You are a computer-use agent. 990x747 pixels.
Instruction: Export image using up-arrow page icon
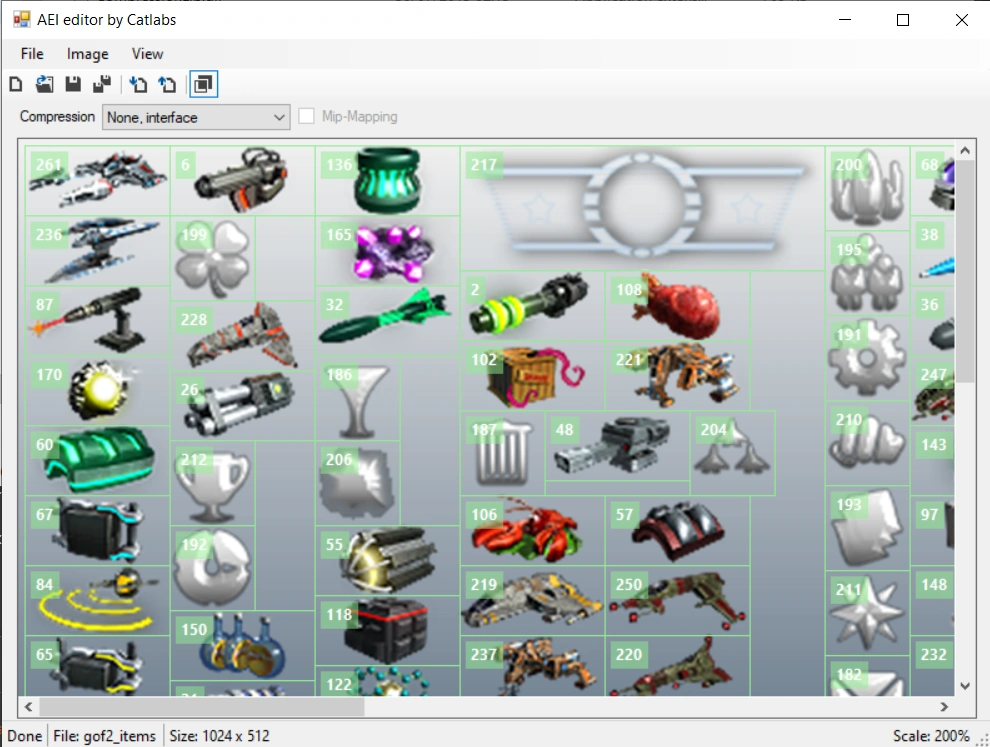tap(167, 84)
